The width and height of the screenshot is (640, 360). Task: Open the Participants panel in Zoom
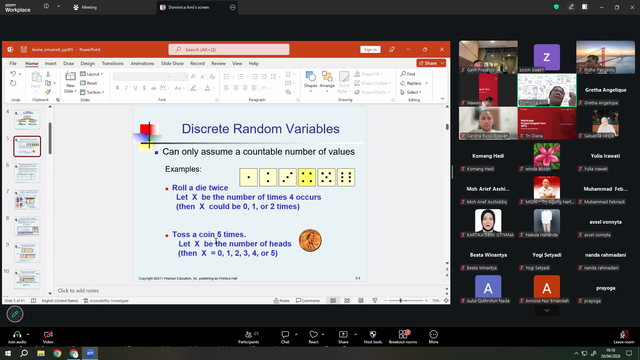click(249, 337)
